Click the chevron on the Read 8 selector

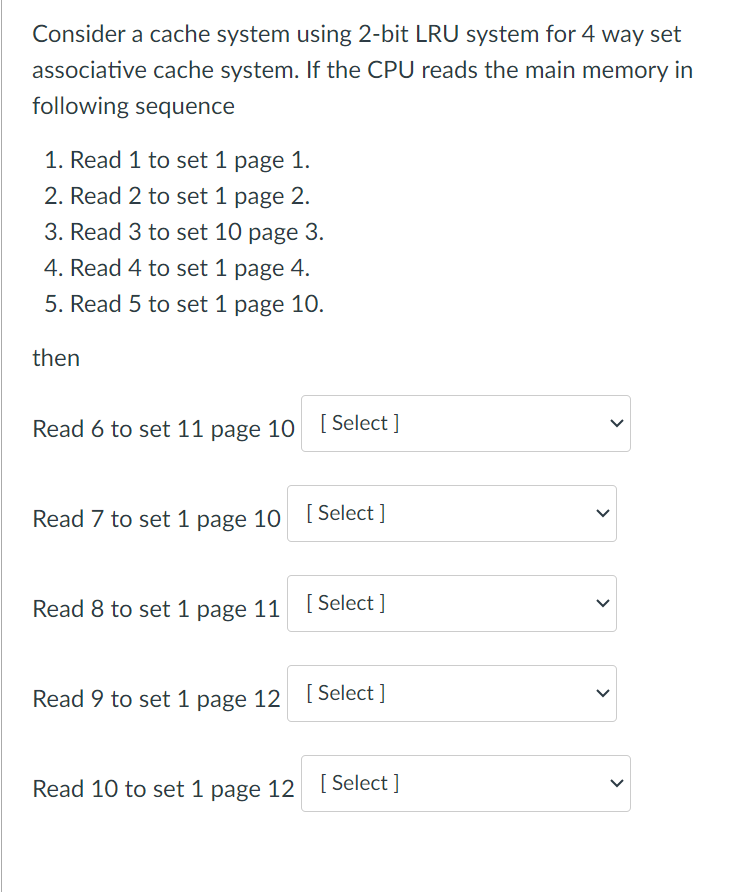603,603
